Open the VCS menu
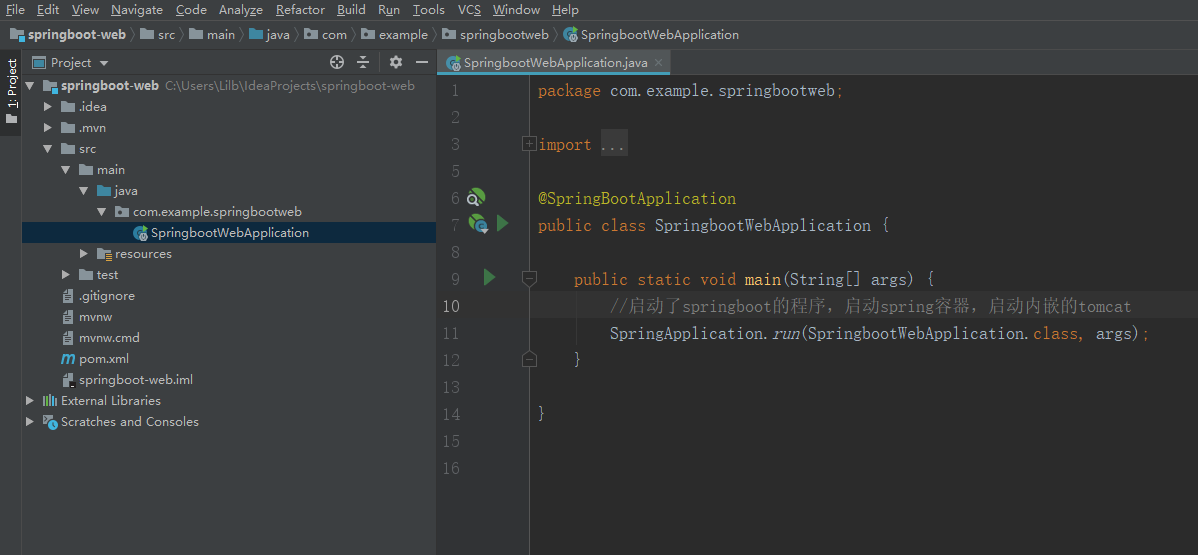 click(469, 10)
